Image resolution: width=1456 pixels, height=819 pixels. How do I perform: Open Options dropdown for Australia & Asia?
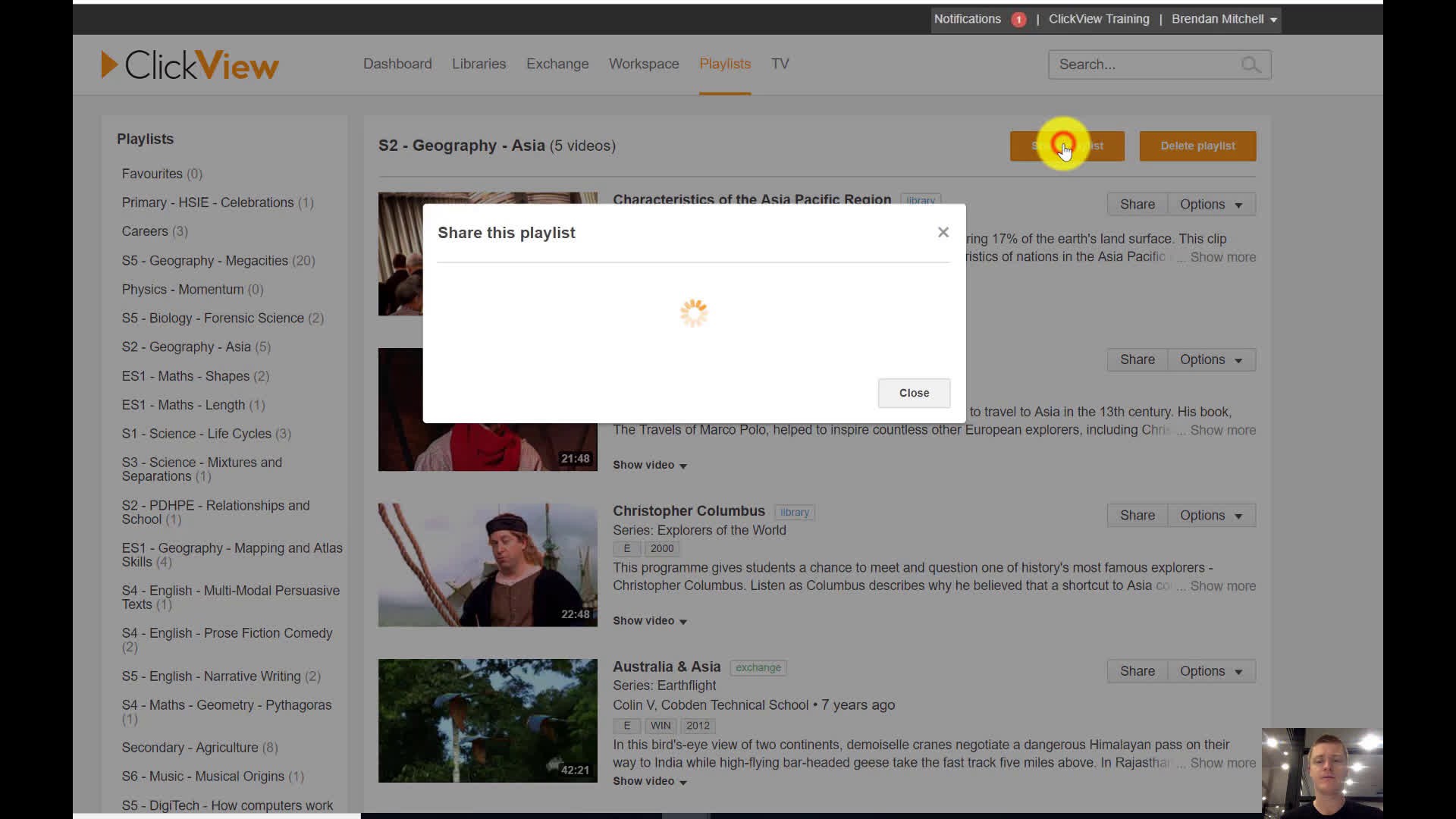pyautogui.click(x=1211, y=671)
